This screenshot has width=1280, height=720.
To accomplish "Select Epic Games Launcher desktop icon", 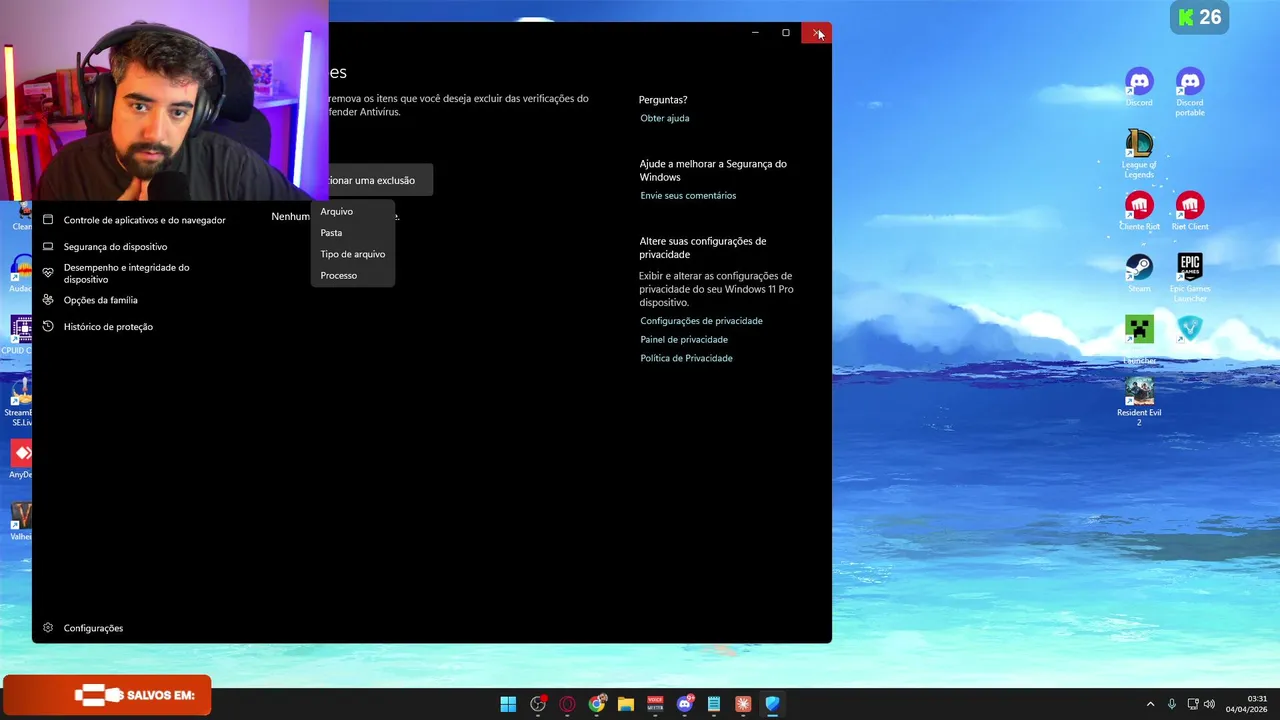I will coord(1190,278).
